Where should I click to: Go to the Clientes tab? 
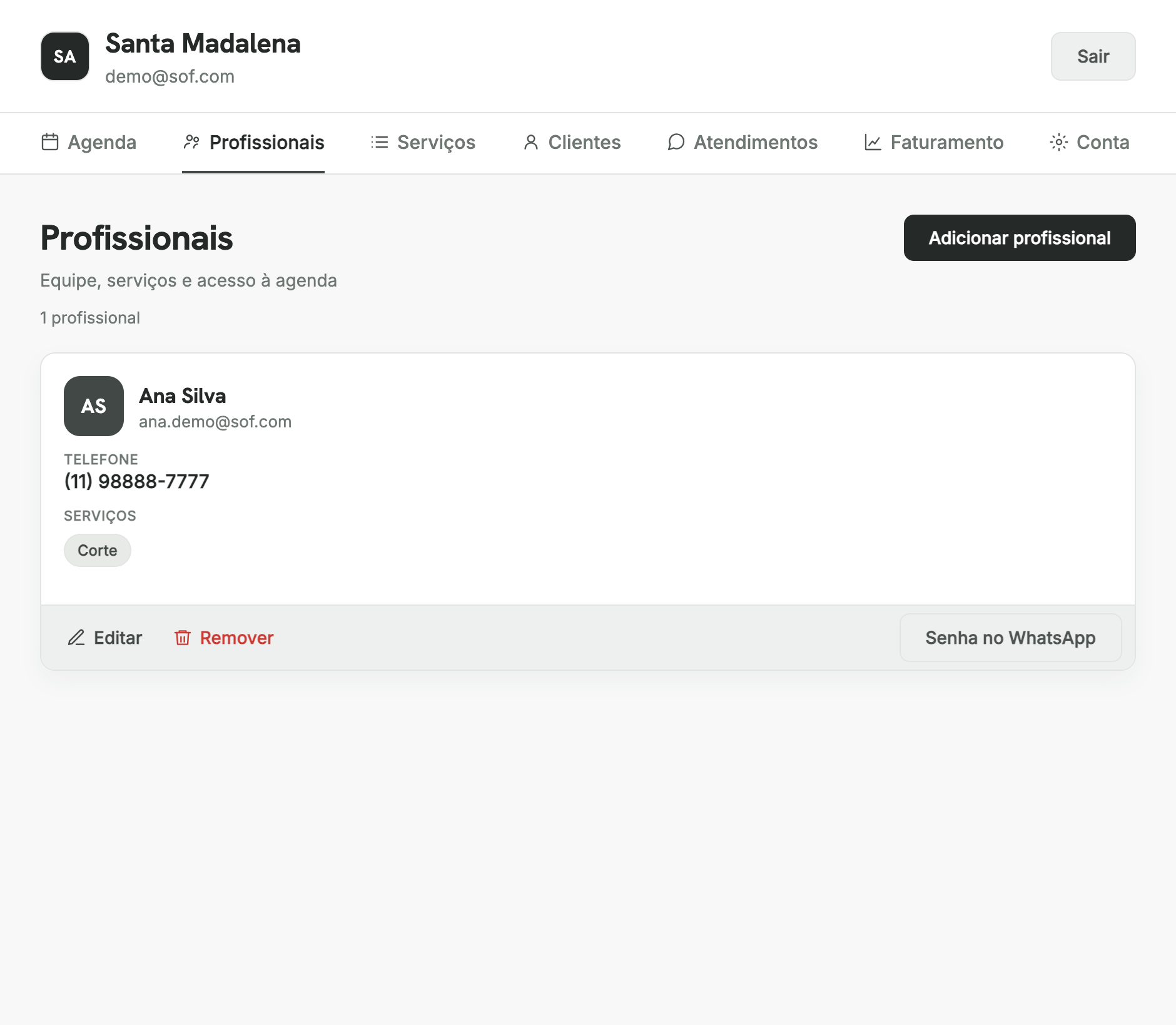click(x=572, y=142)
